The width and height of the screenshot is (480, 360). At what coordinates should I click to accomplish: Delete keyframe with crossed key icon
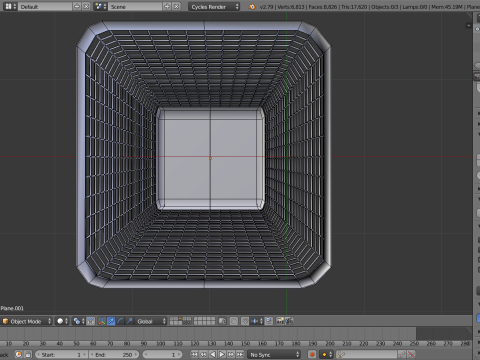point(412,355)
